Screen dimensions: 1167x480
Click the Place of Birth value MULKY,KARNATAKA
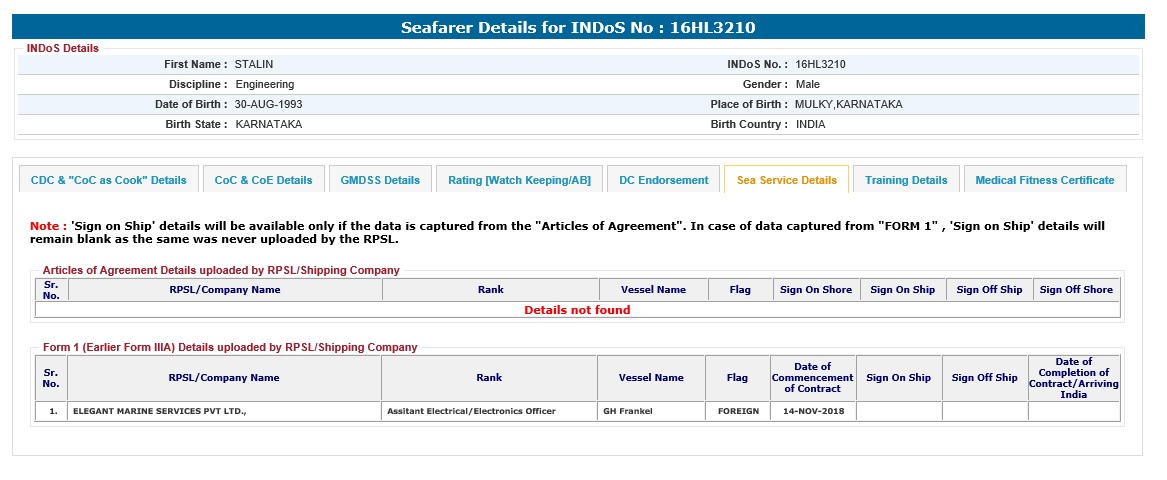click(848, 104)
